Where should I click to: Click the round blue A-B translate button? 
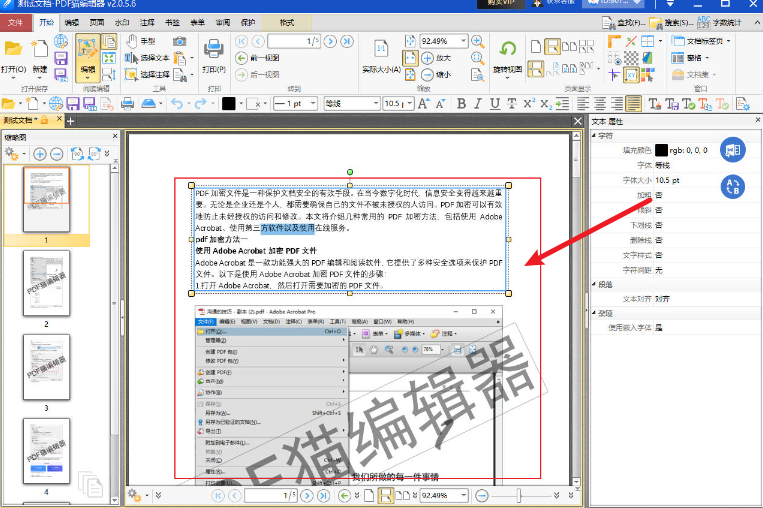tap(733, 185)
